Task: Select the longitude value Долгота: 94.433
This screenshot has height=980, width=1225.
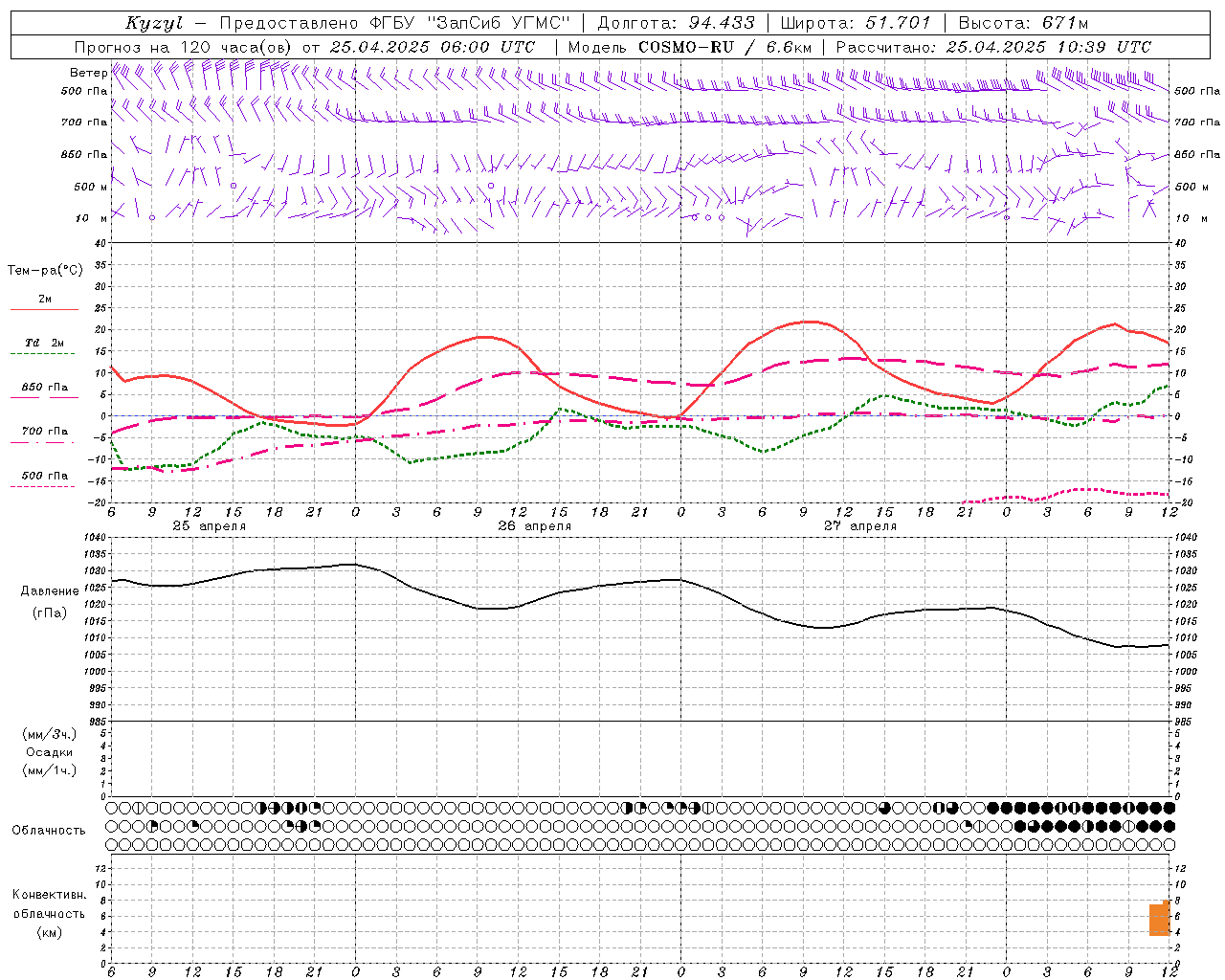Action: point(676,23)
